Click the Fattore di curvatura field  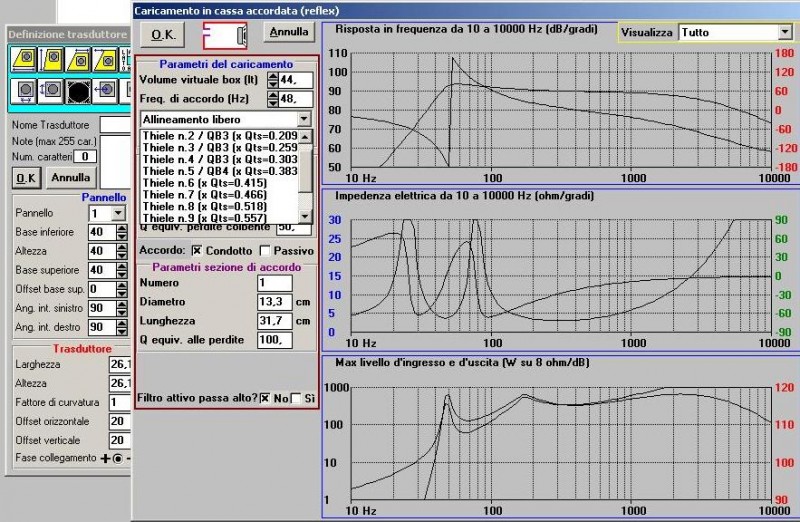pos(120,402)
